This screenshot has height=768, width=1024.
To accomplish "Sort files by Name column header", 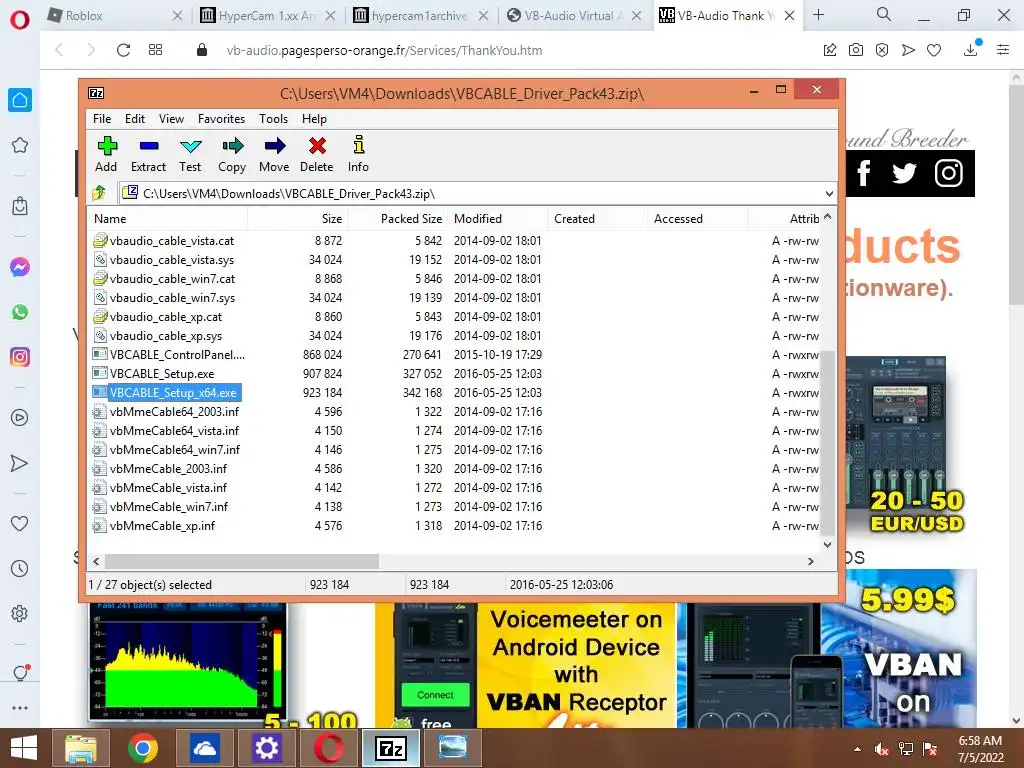I will coord(167,219).
